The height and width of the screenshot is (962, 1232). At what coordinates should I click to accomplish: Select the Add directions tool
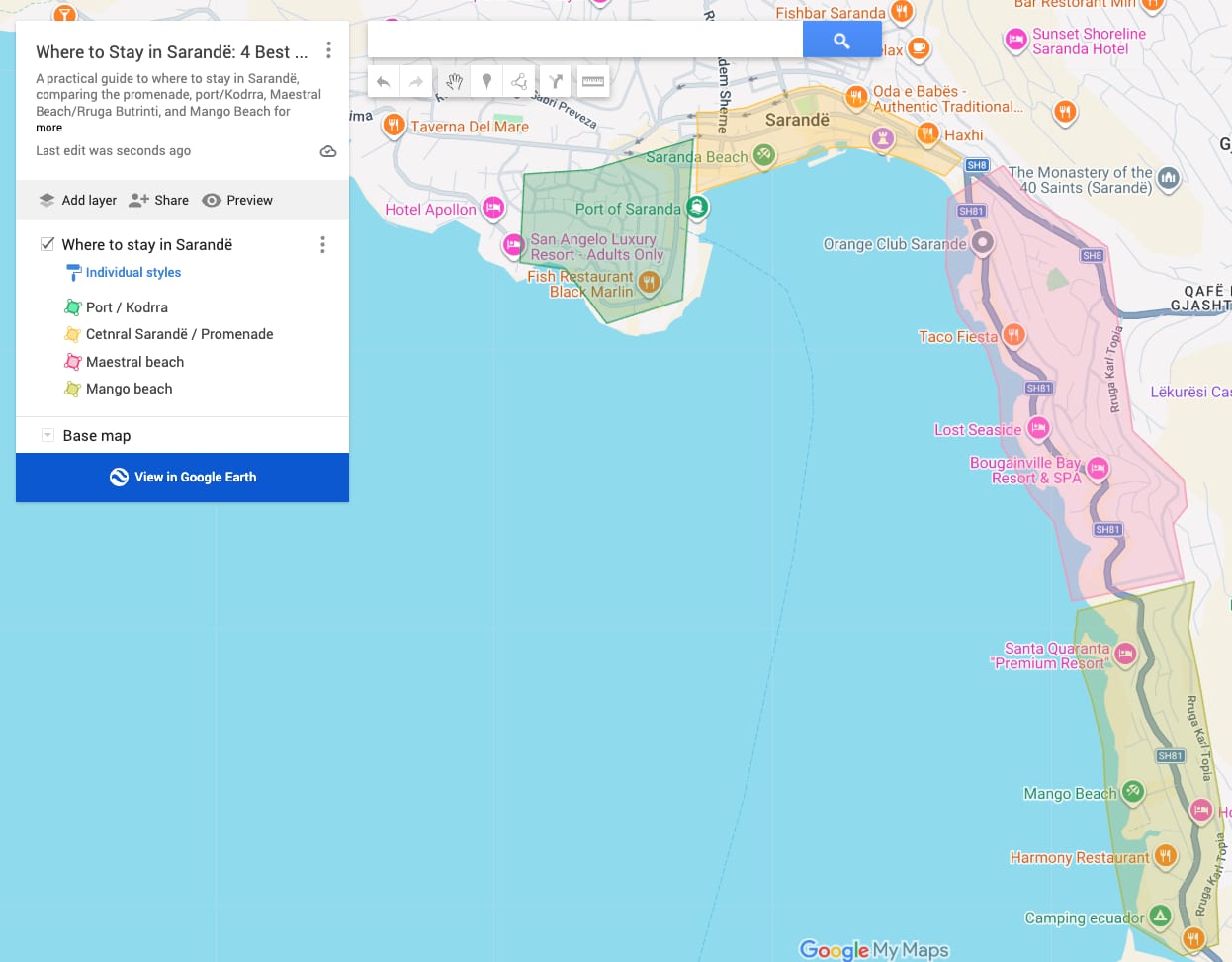click(557, 82)
